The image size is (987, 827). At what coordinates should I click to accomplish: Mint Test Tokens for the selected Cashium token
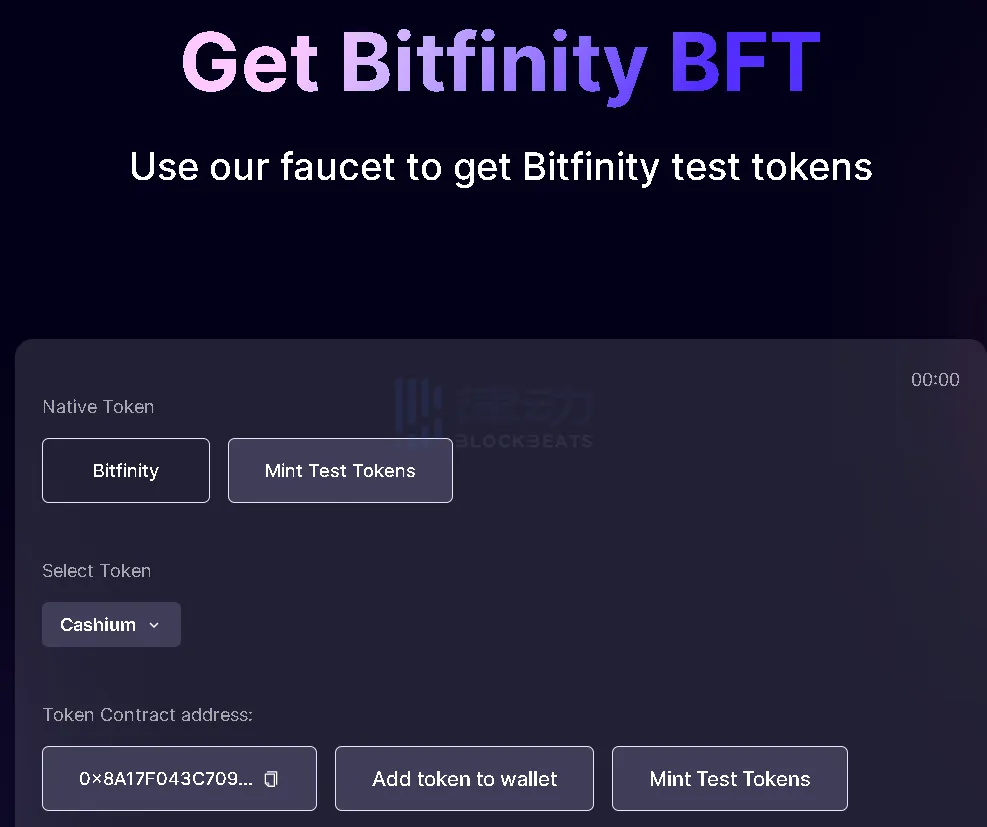730,779
